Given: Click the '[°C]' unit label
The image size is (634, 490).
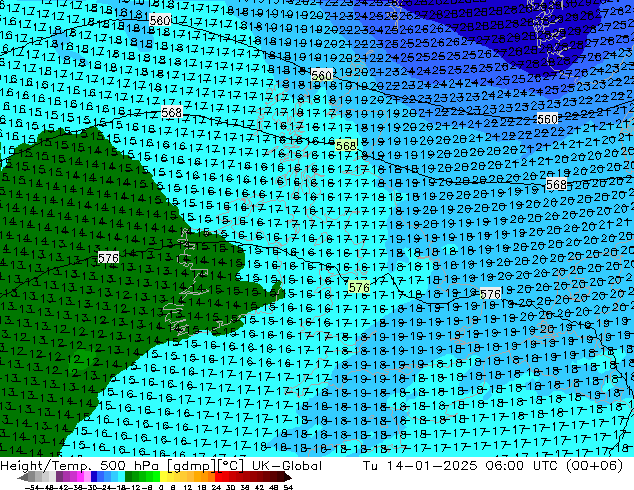Looking at the screenshot, I should click(x=230, y=466).
